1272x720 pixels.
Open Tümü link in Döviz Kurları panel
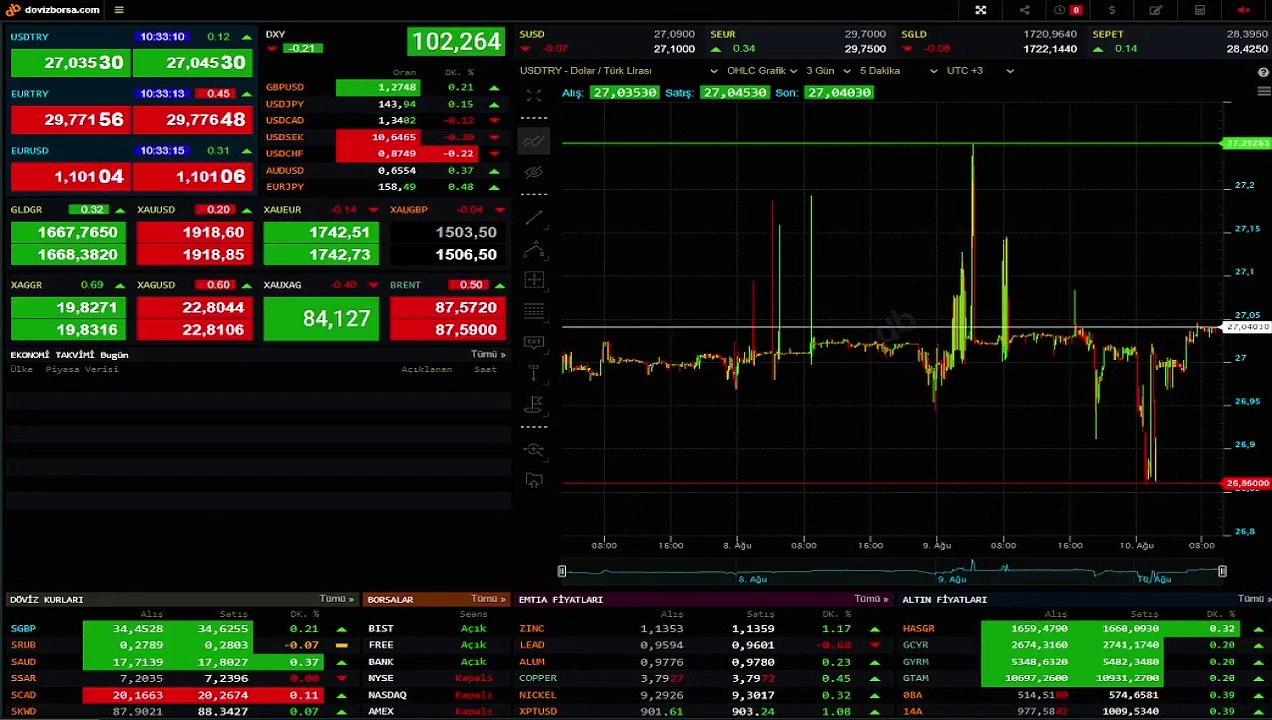coord(336,599)
